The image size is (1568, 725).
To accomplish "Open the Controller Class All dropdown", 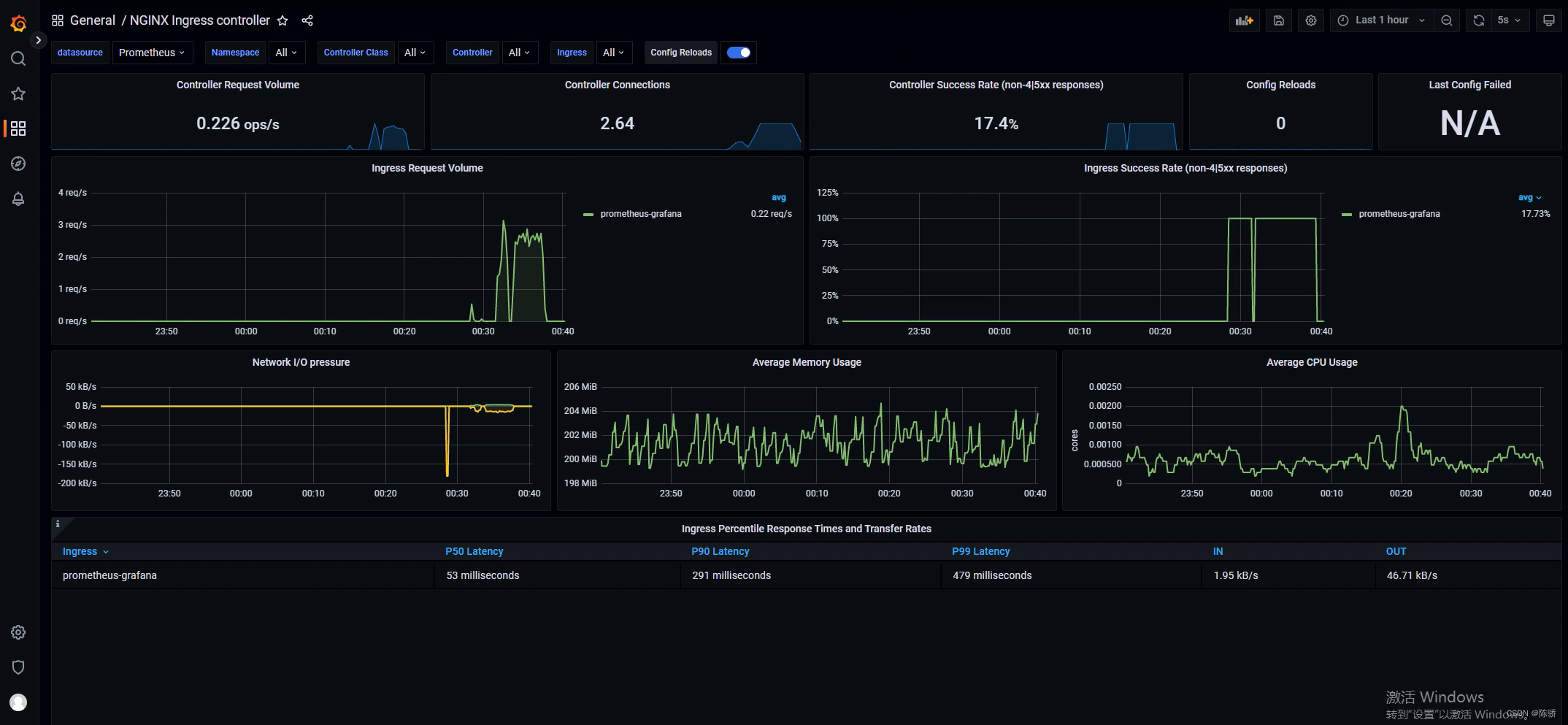I will pyautogui.click(x=415, y=53).
